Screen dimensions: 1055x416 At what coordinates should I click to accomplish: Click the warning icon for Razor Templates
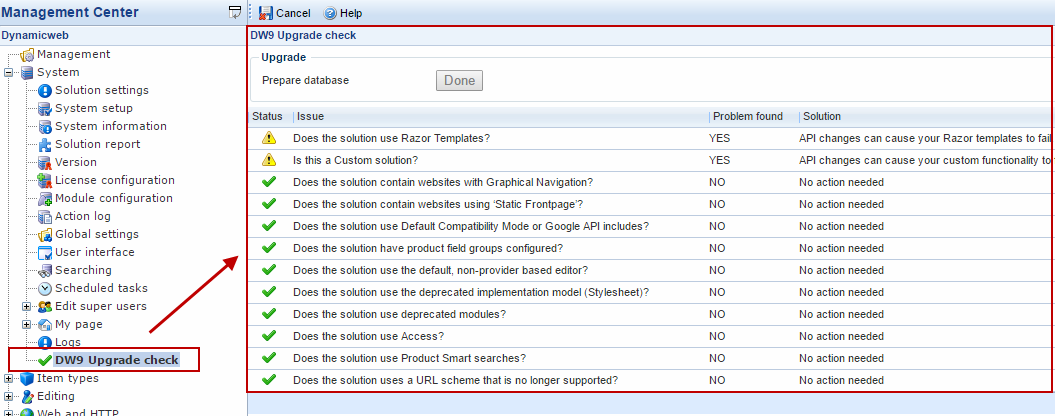pyautogui.click(x=268, y=138)
